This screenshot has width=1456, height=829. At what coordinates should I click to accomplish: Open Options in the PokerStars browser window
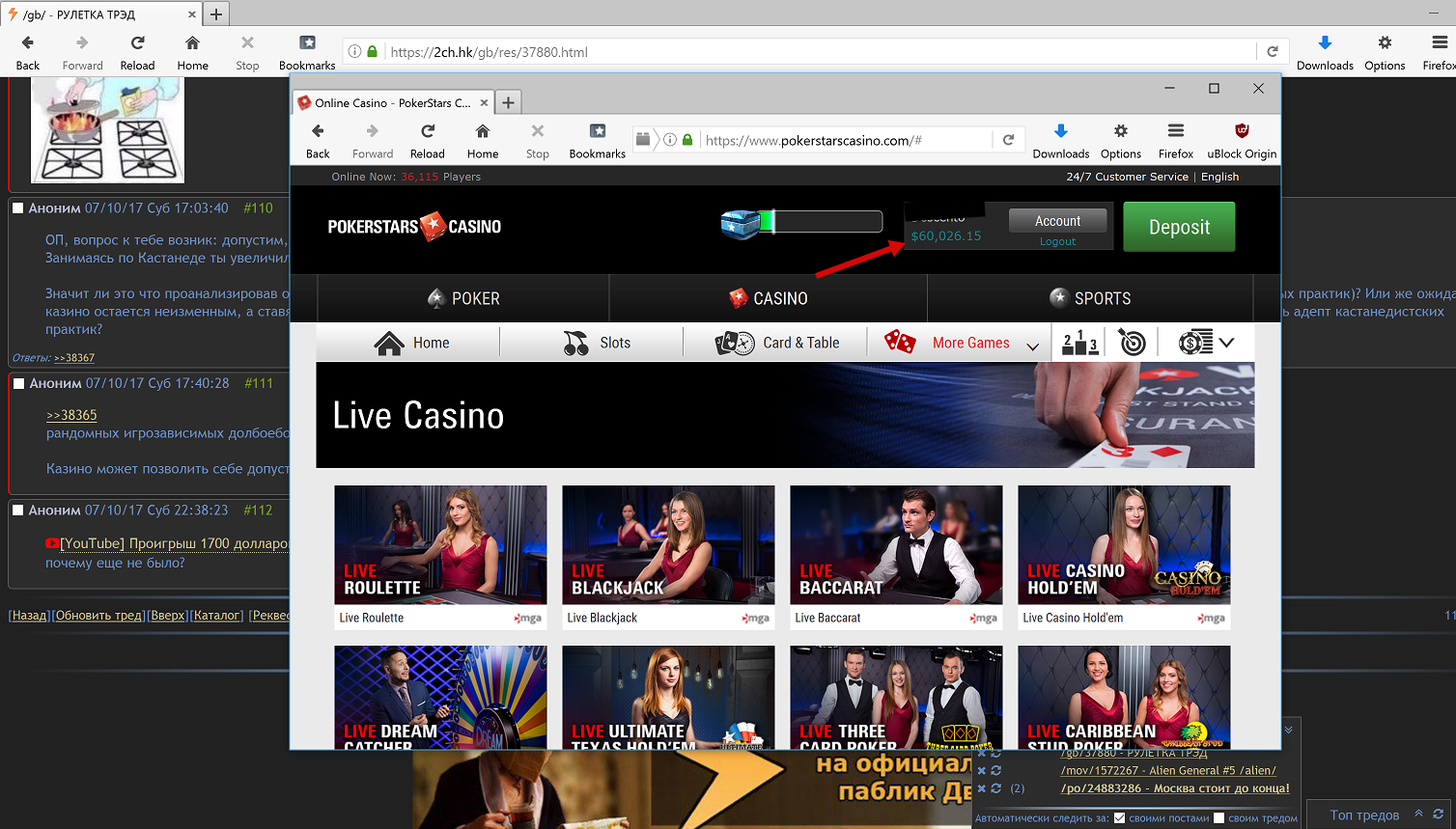tap(1121, 140)
